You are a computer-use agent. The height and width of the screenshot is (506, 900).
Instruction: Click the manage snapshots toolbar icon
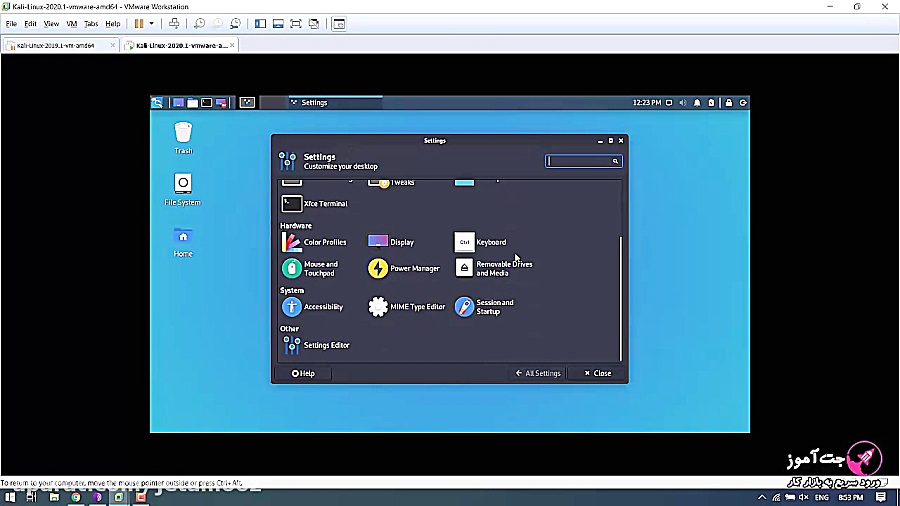tap(235, 24)
